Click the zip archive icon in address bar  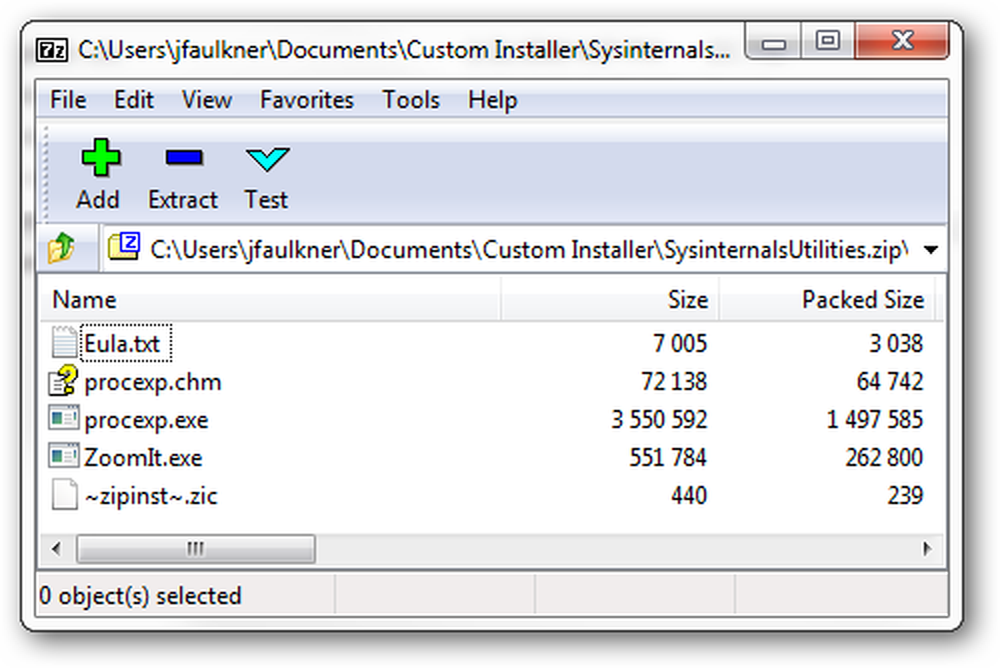point(124,246)
